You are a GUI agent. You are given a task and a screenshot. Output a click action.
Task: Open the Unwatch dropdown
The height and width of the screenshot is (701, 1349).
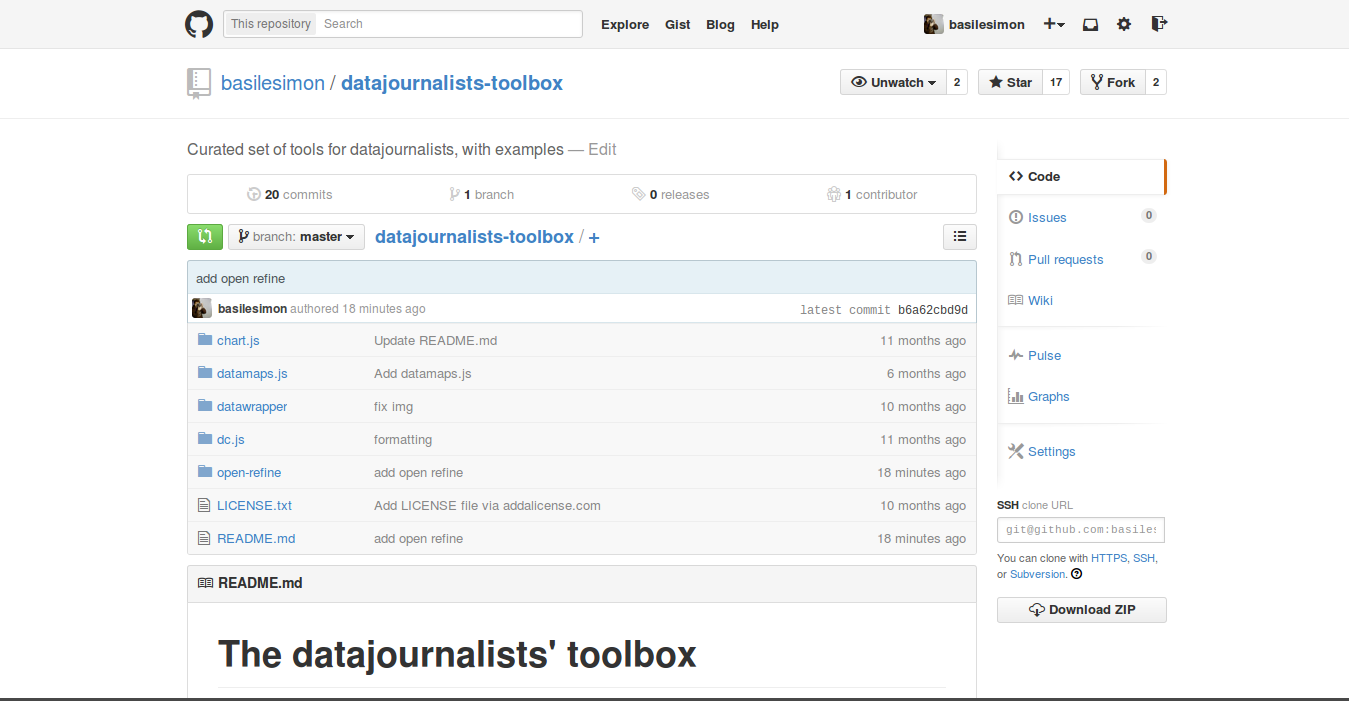click(x=893, y=82)
